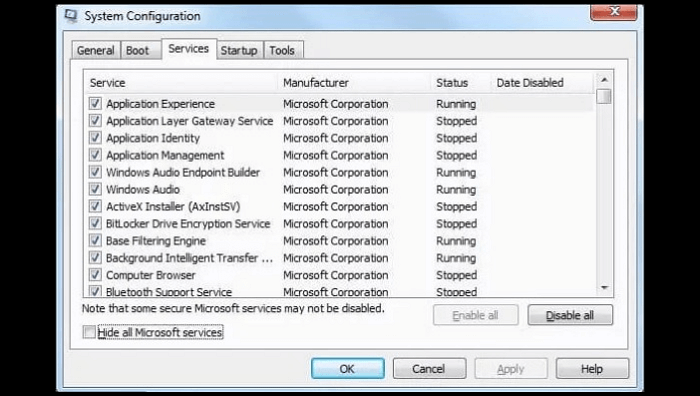Sort by the Manufacturer column header

pos(354,83)
